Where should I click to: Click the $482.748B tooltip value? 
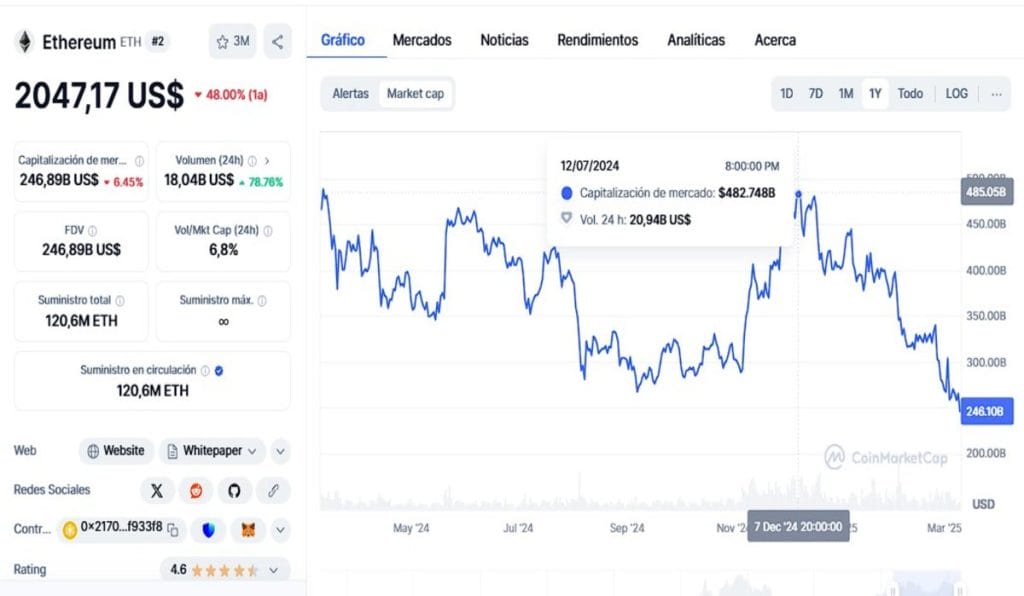click(x=746, y=193)
